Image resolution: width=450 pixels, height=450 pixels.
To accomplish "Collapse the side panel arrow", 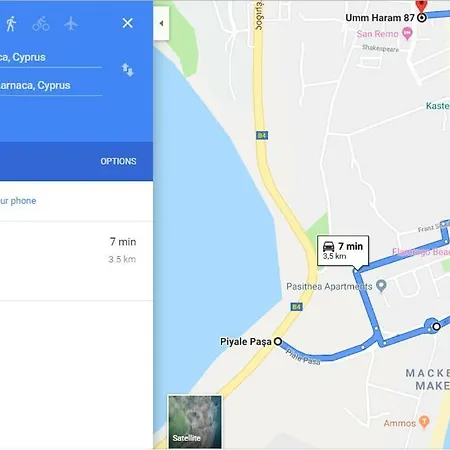I will point(161,23).
